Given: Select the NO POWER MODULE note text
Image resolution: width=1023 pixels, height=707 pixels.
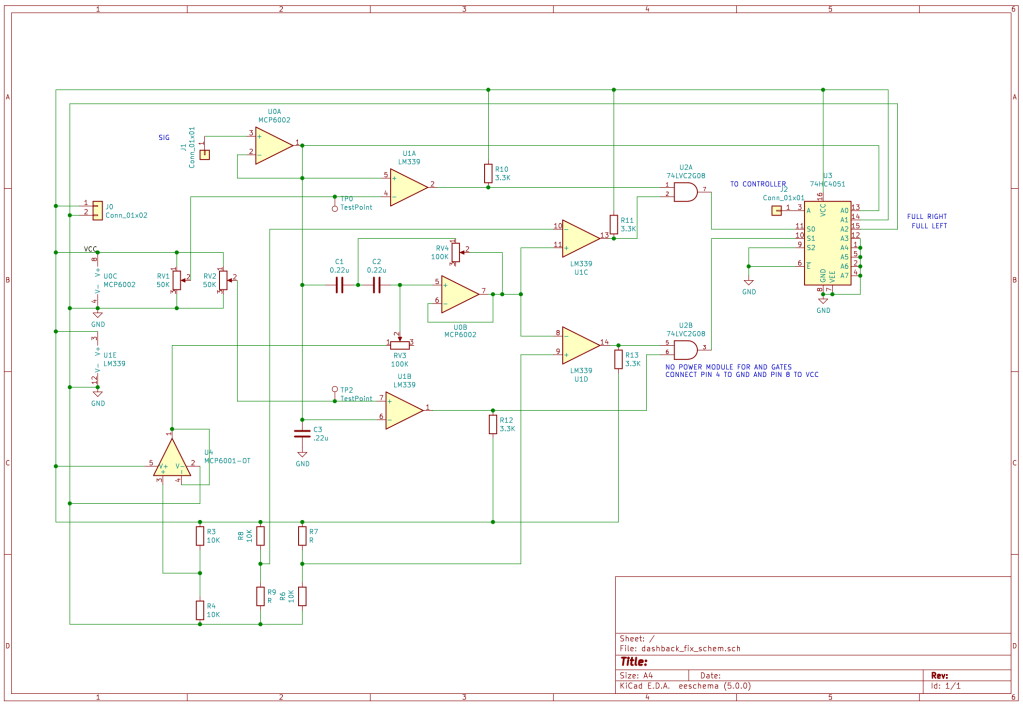Looking at the screenshot, I should click(x=742, y=371).
